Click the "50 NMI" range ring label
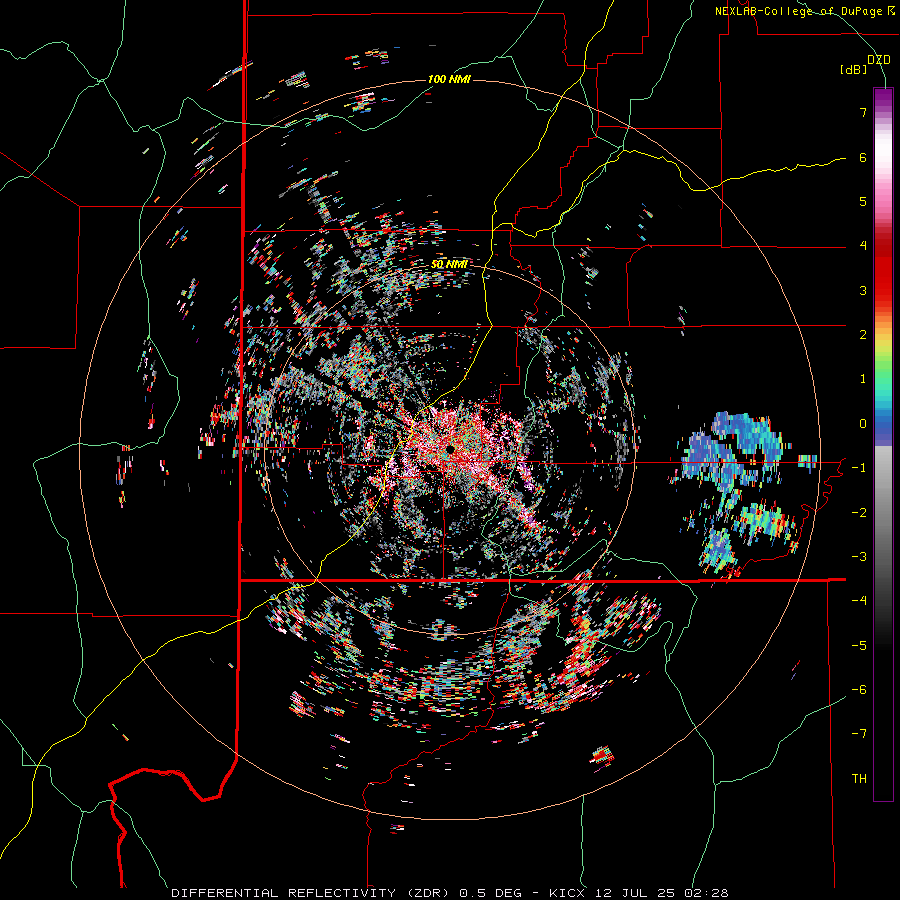The width and height of the screenshot is (900, 900). (449, 264)
